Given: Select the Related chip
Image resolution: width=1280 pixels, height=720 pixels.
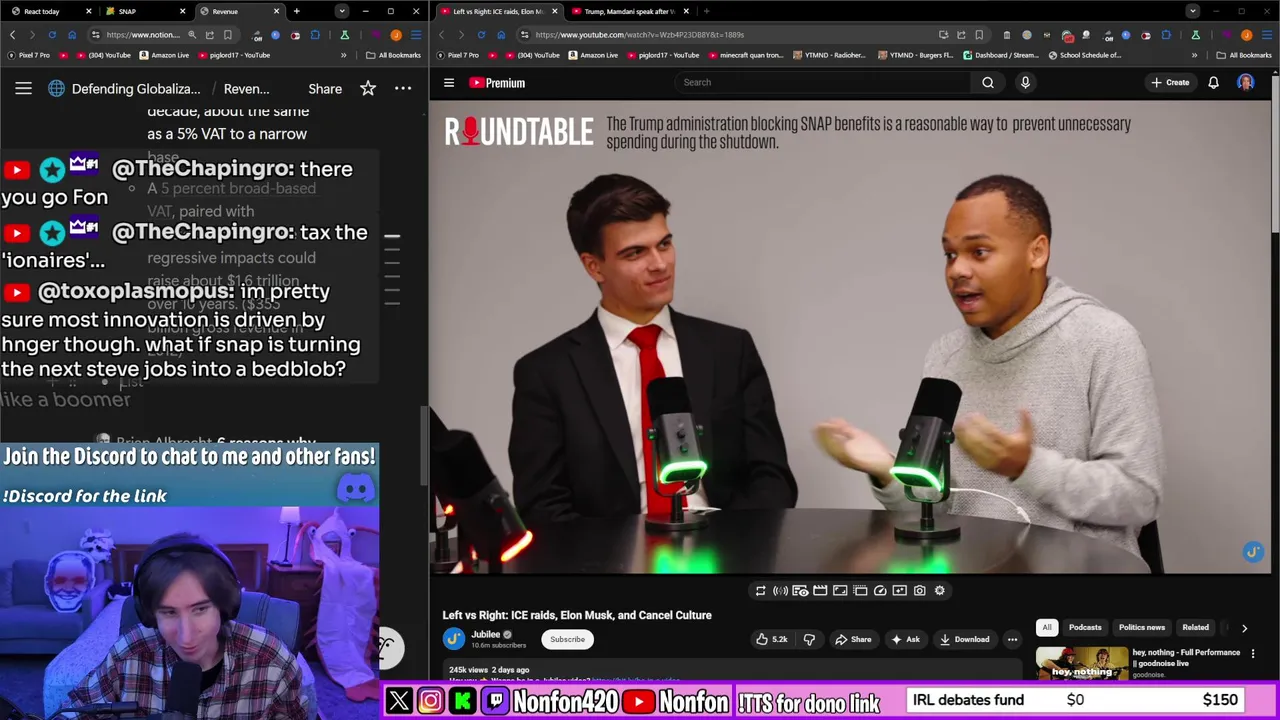Looking at the screenshot, I should coord(1196,627).
